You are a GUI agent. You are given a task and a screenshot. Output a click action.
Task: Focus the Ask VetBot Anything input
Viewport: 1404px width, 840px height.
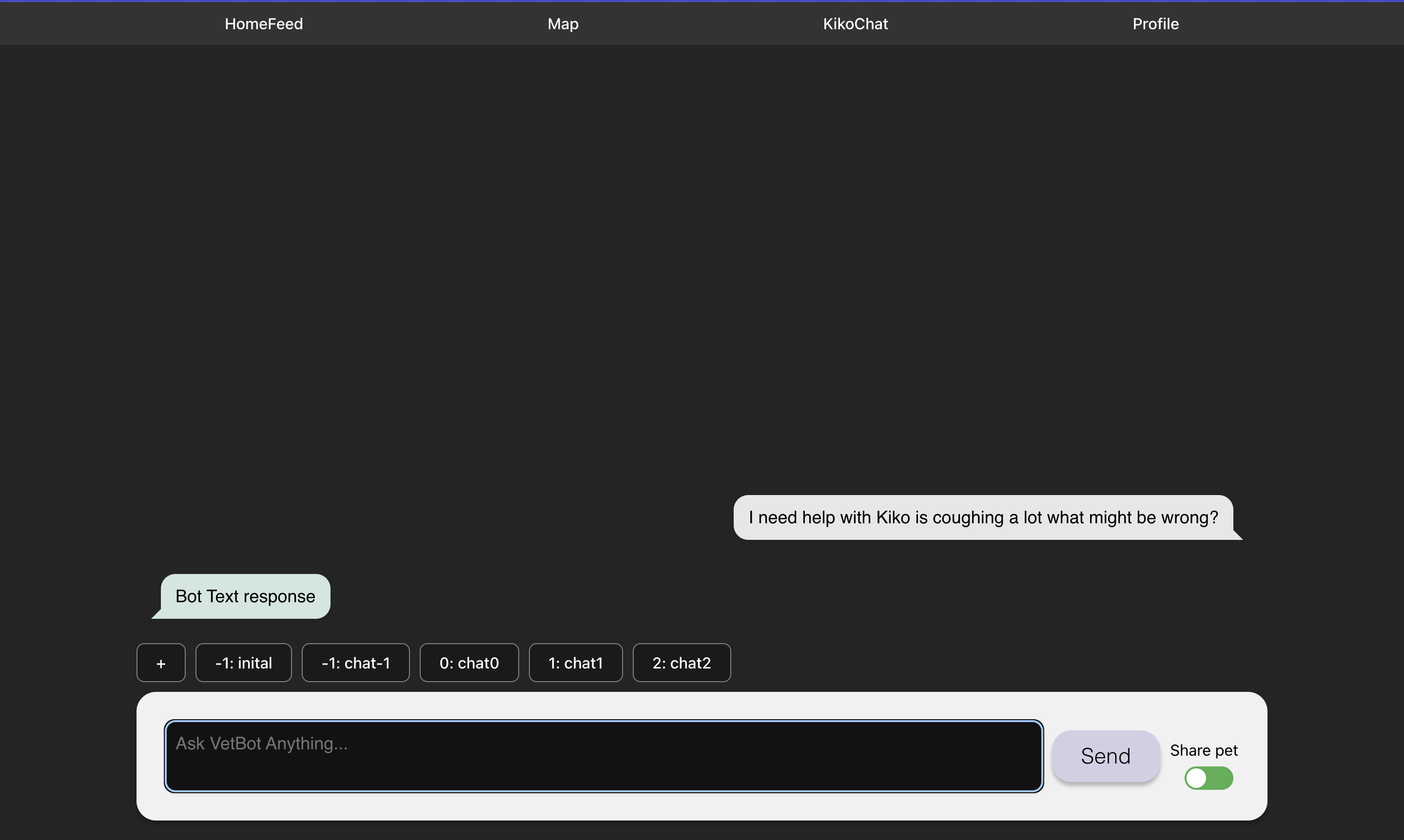click(x=603, y=756)
